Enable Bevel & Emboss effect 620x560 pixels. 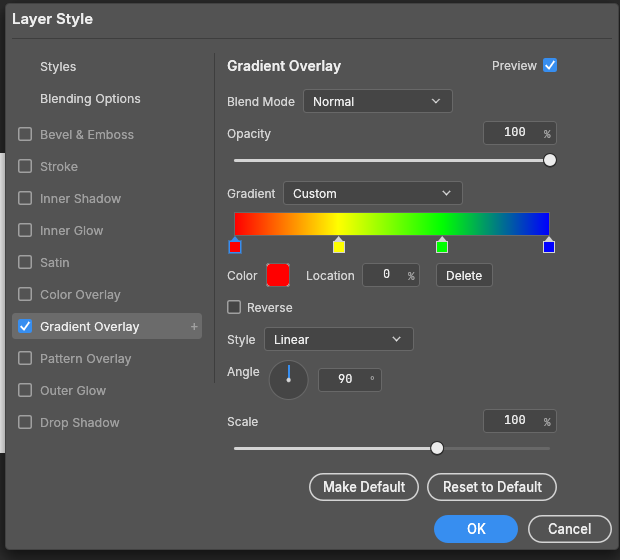click(25, 134)
